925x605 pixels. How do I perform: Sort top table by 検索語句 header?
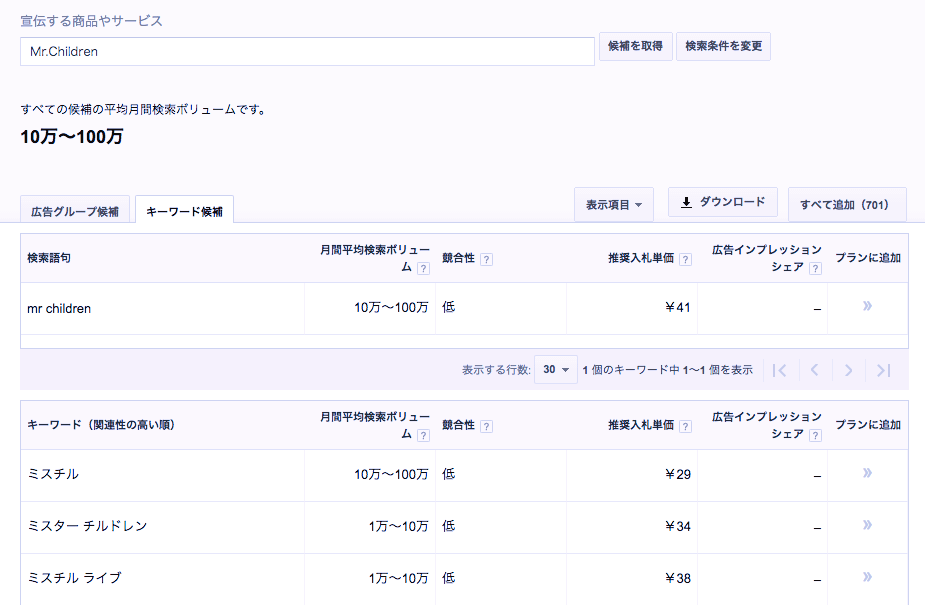point(49,258)
